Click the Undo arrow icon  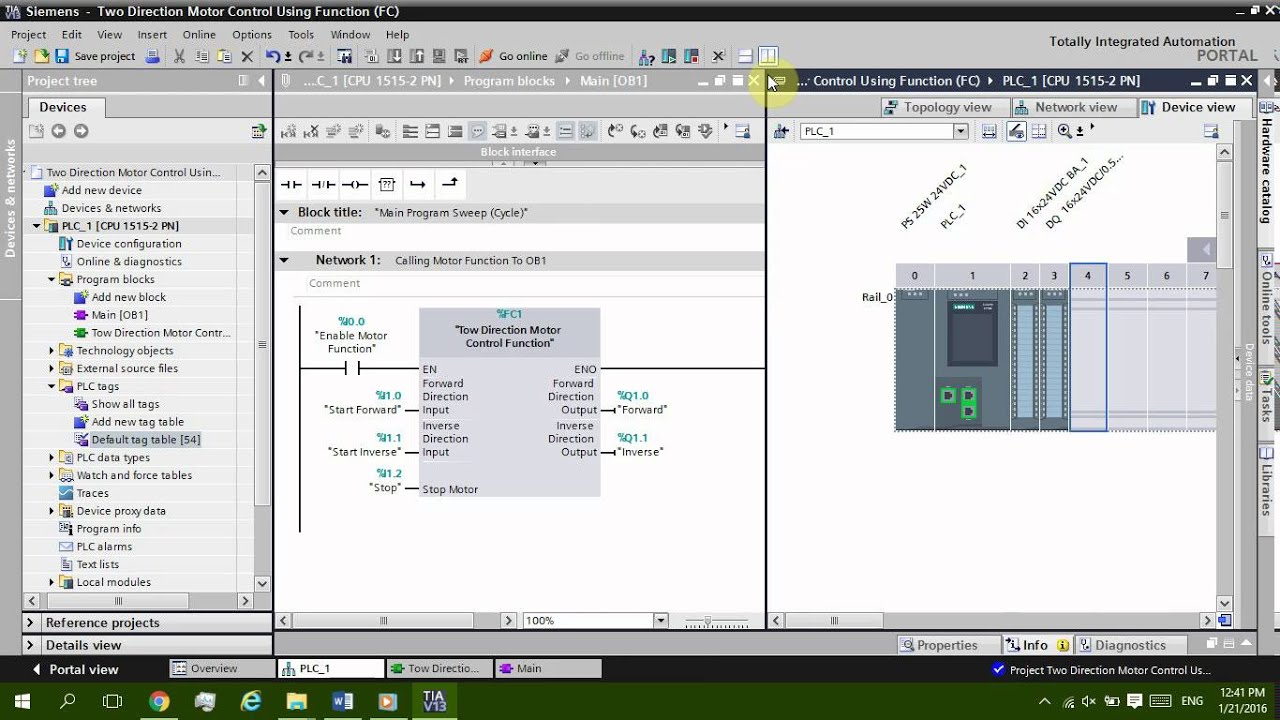pos(272,56)
